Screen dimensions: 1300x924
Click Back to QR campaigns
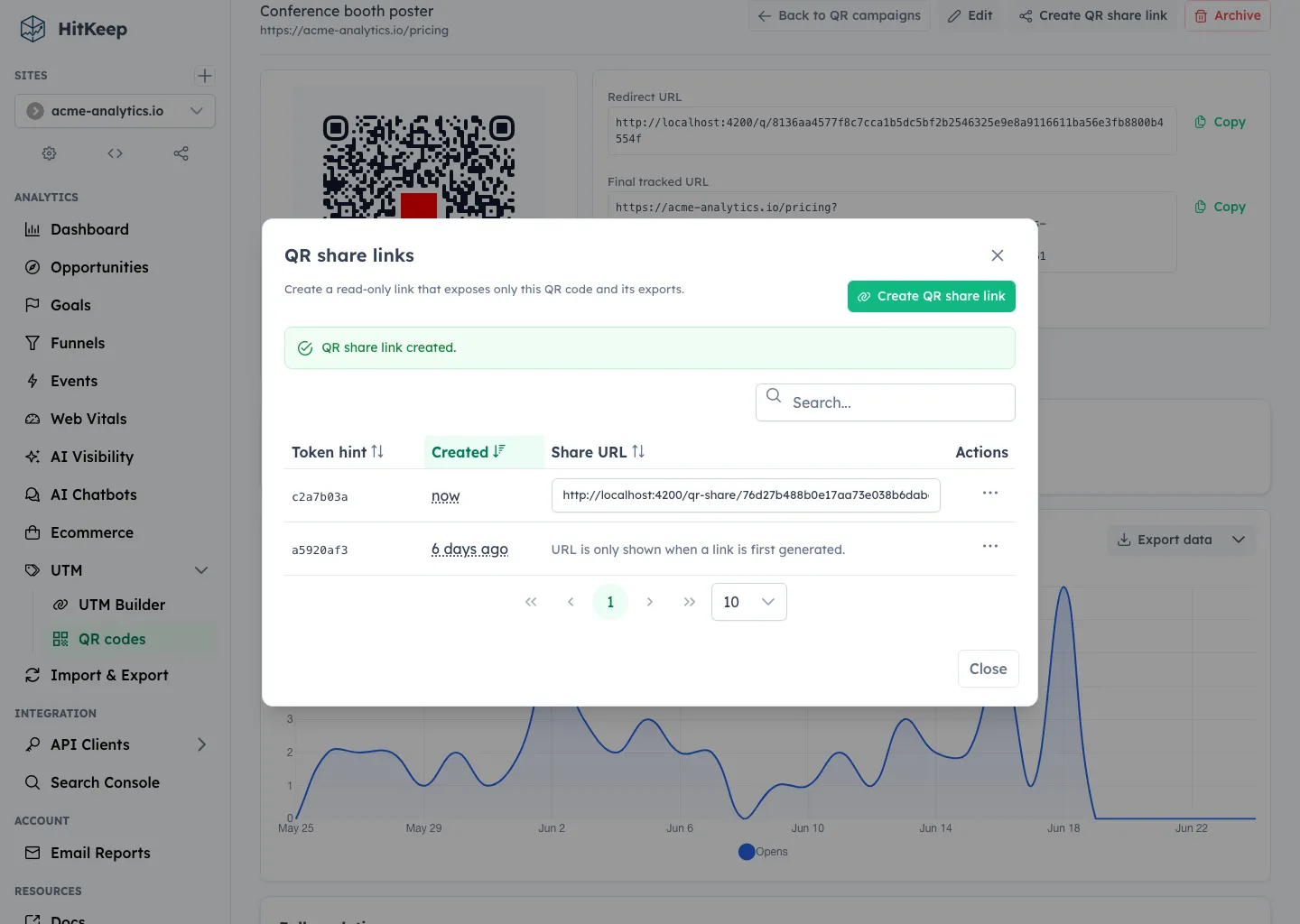pyautogui.click(x=840, y=15)
